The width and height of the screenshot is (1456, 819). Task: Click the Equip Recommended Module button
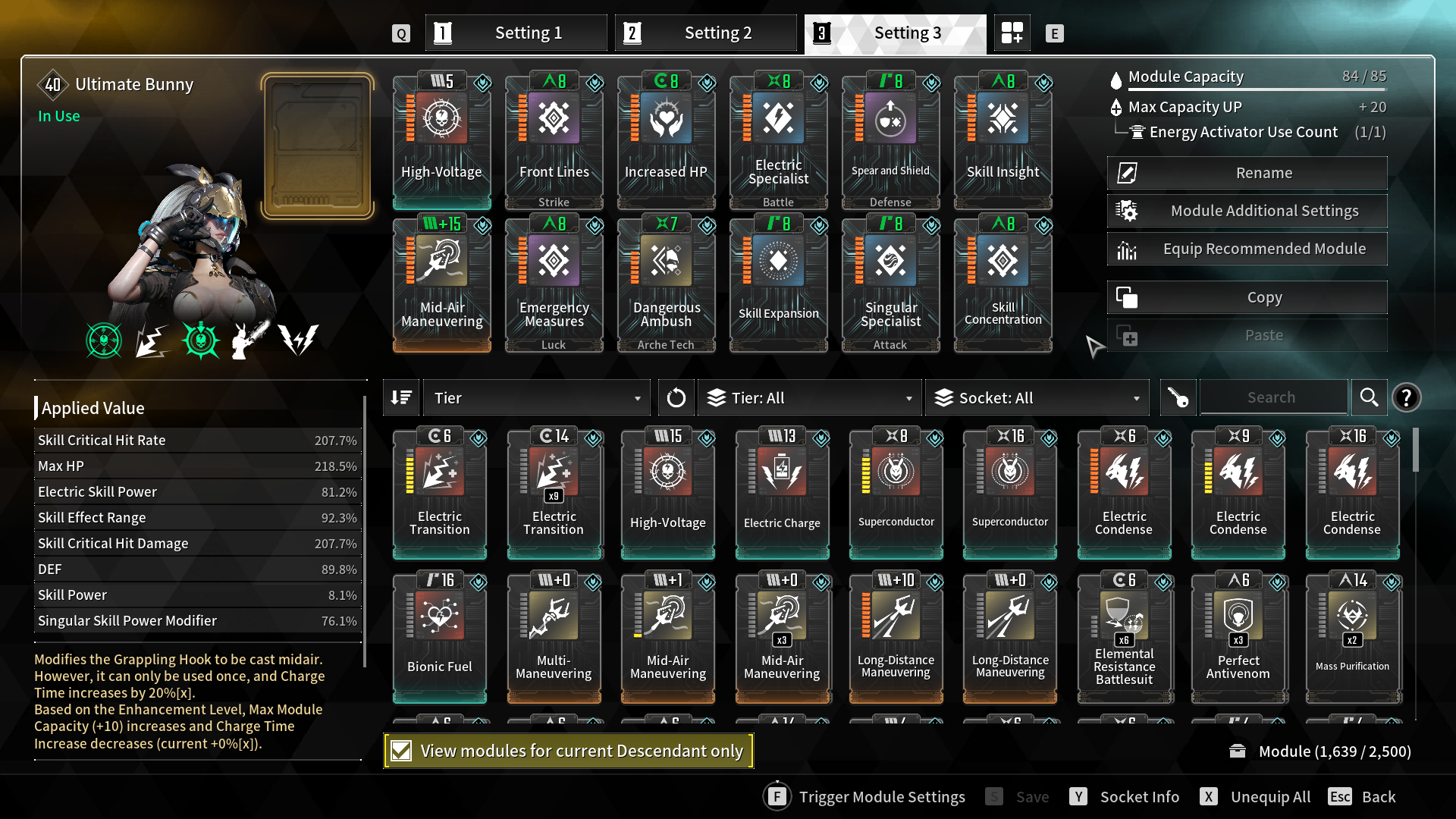click(x=1247, y=249)
